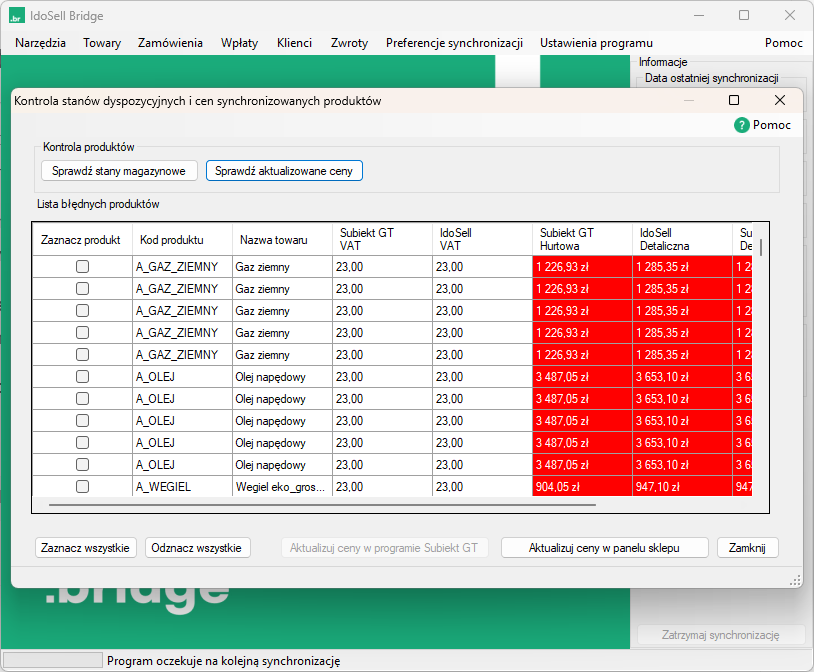This screenshot has height=672, width=814.
Task: Close the Kontrola stanów dyspozycyjnych dialog
Action: coord(780,100)
